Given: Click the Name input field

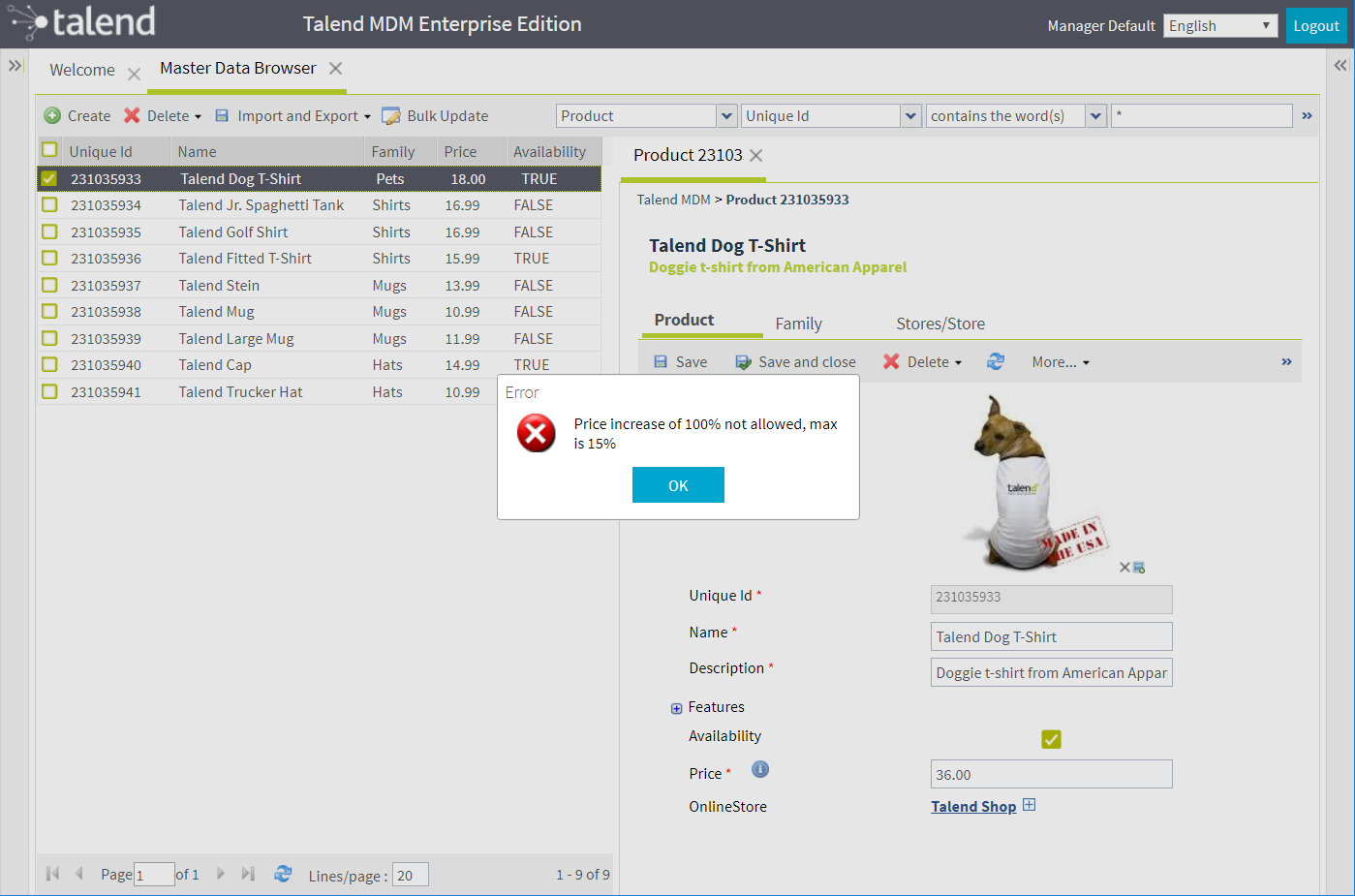Looking at the screenshot, I should pos(1051,636).
